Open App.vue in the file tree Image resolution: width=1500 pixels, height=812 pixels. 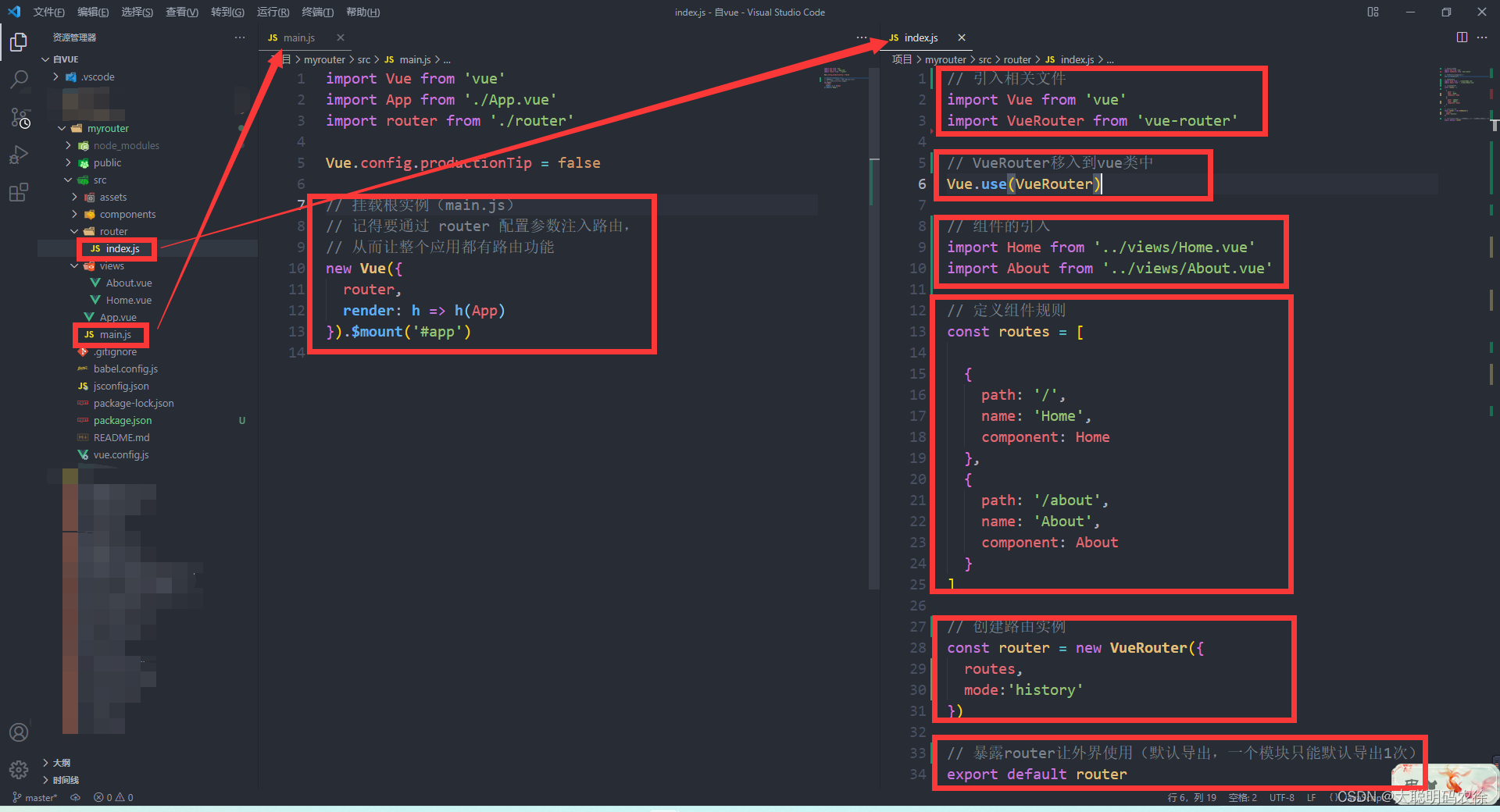(148, 317)
